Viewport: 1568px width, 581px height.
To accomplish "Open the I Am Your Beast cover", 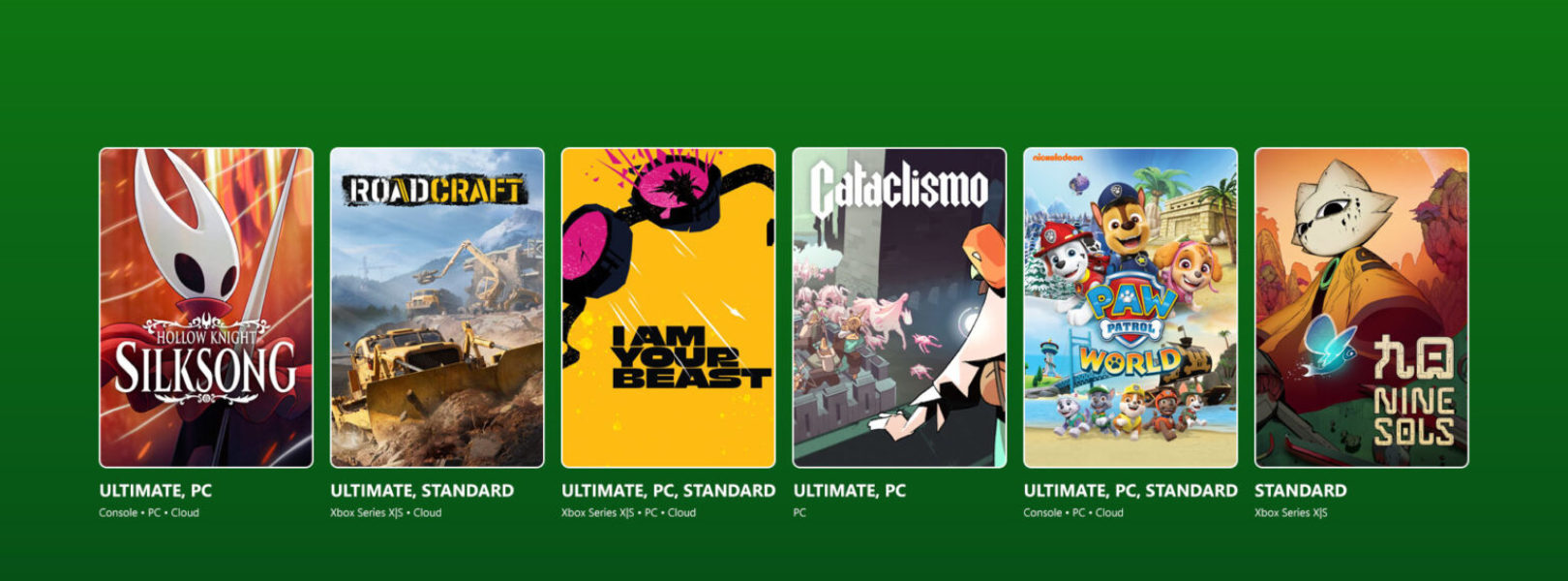I will click(669, 308).
